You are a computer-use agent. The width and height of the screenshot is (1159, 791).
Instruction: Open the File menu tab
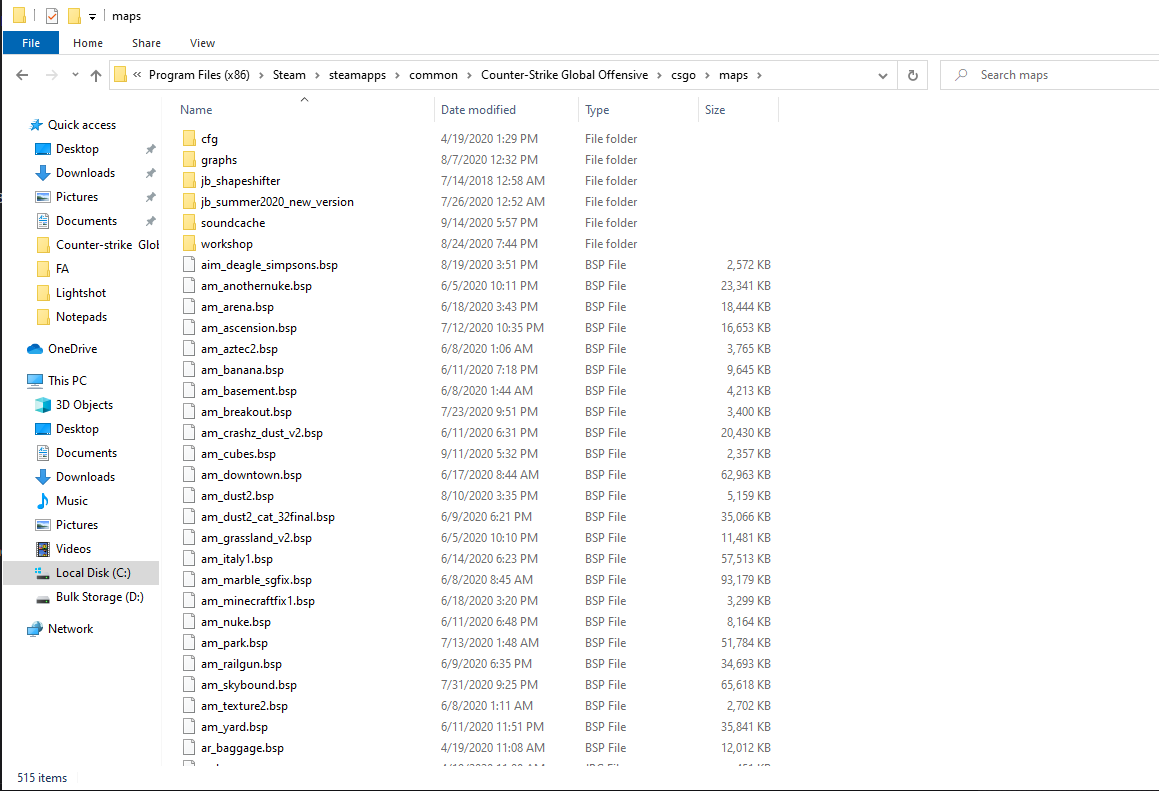pos(31,43)
